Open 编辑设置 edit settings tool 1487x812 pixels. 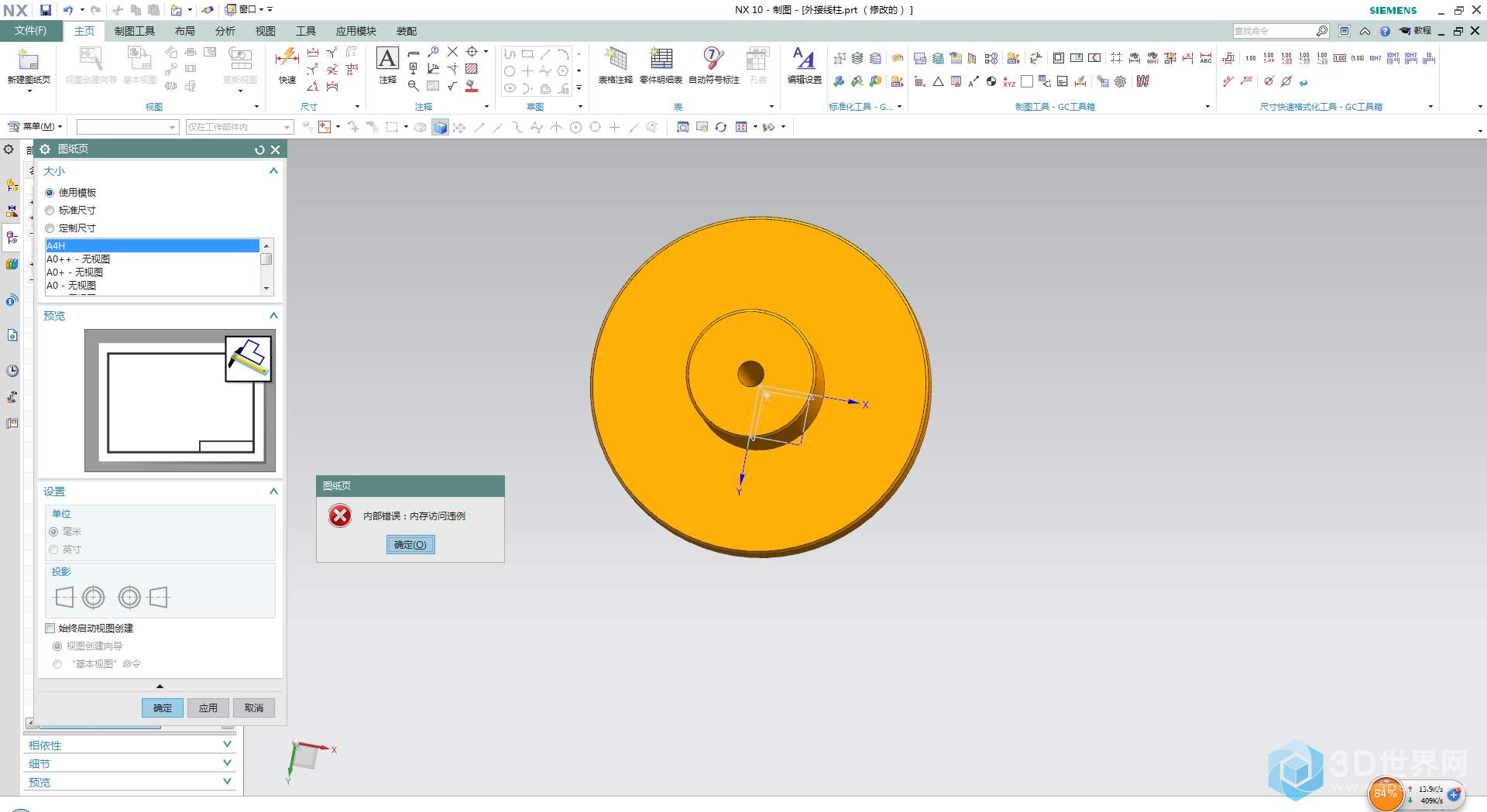[804, 65]
